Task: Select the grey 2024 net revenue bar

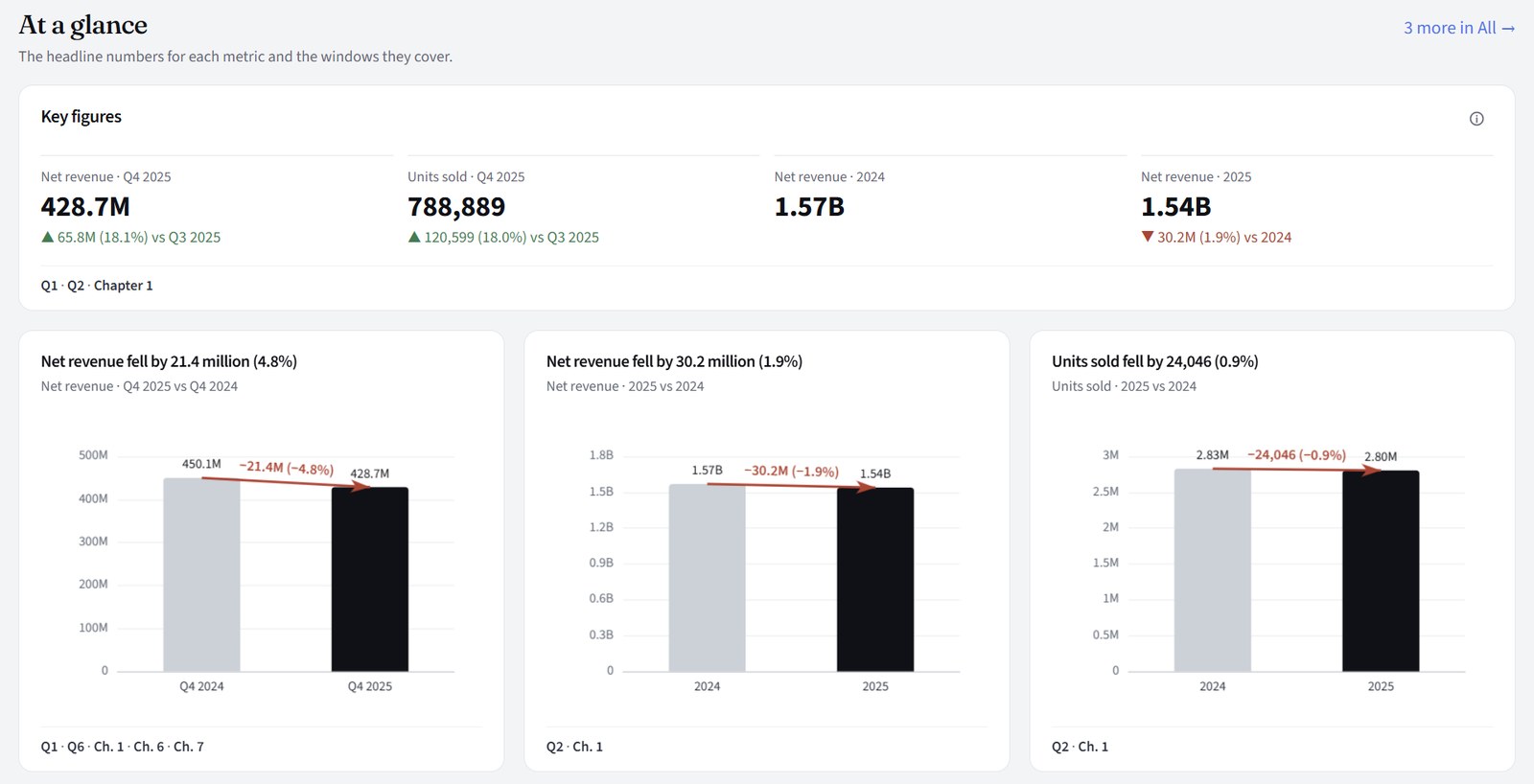Action: pos(707,578)
